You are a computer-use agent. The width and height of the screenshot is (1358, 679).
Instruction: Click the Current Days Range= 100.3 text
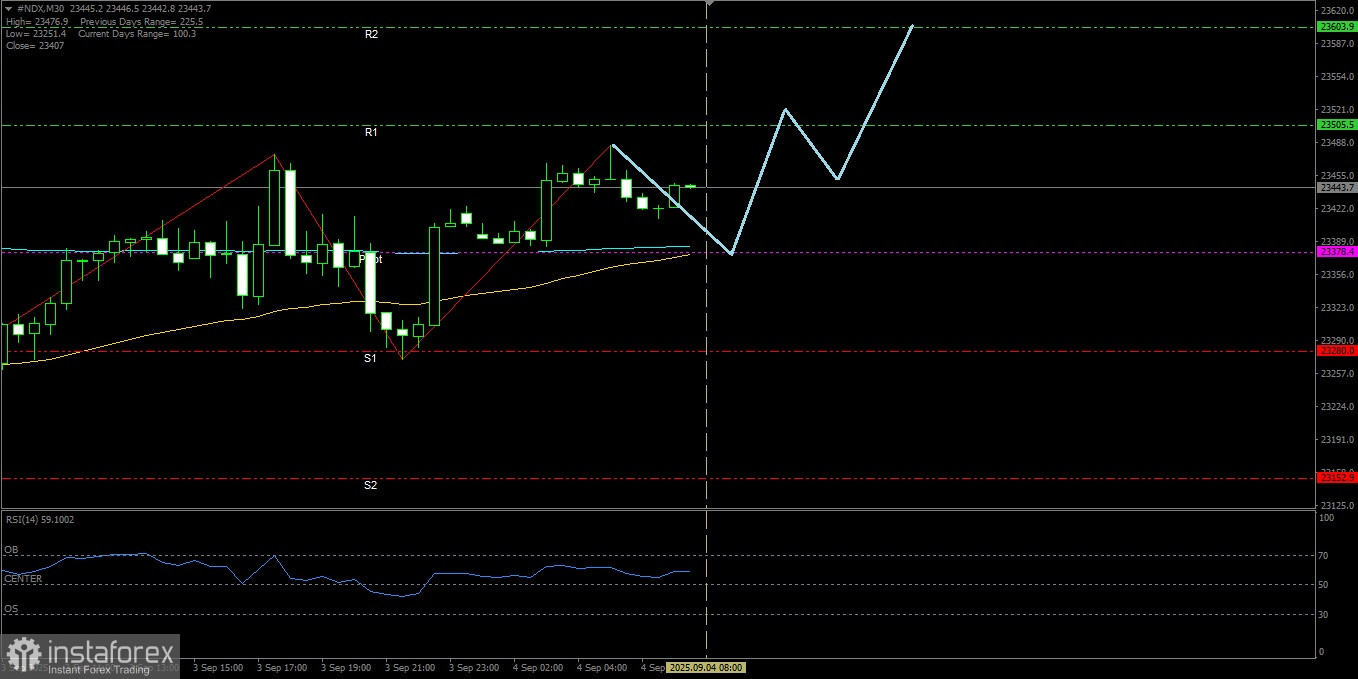click(137, 33)
